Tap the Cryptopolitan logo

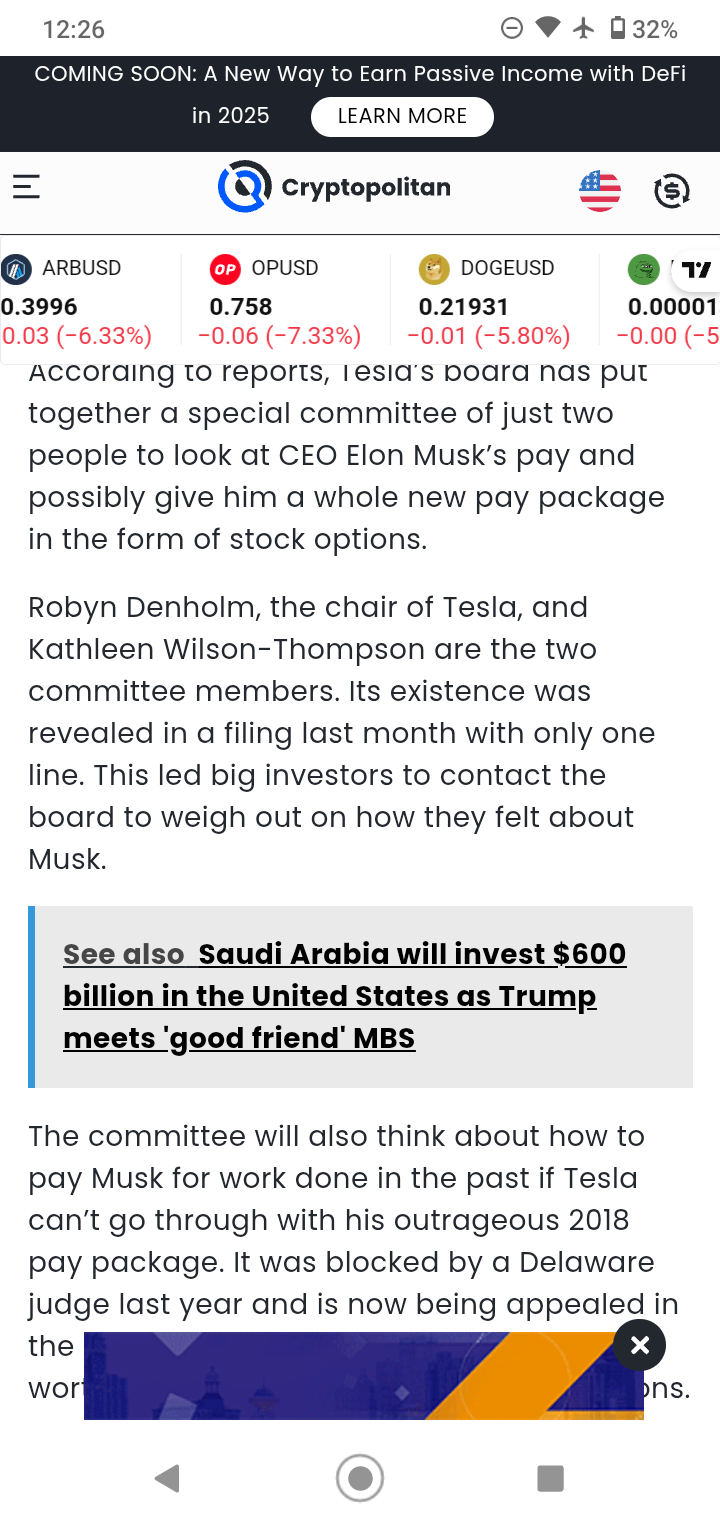[x=335, y=187]
